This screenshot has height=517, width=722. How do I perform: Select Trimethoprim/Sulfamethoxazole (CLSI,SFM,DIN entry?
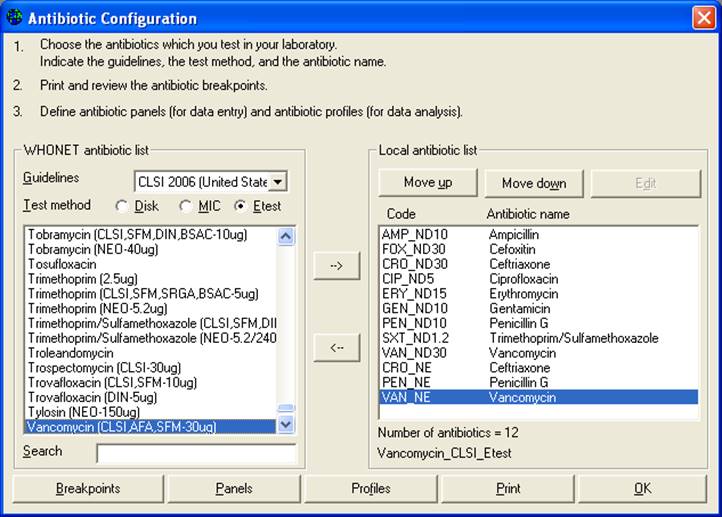[151, 323]
